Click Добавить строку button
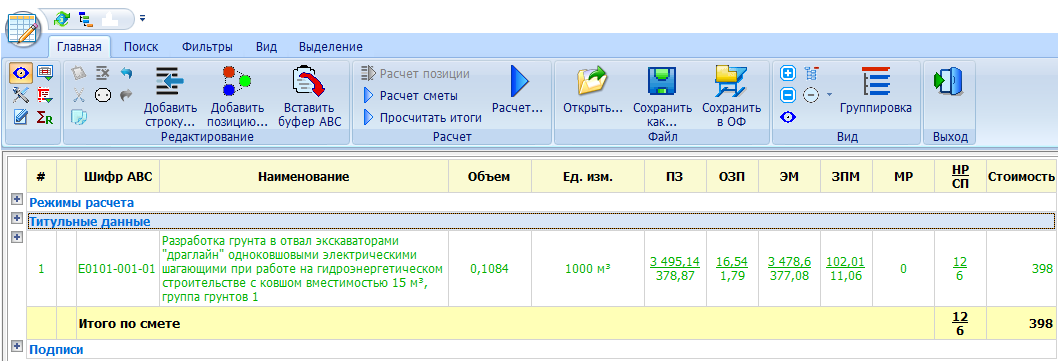Viewport: 1058px width, 361px height. click(170, 97)
